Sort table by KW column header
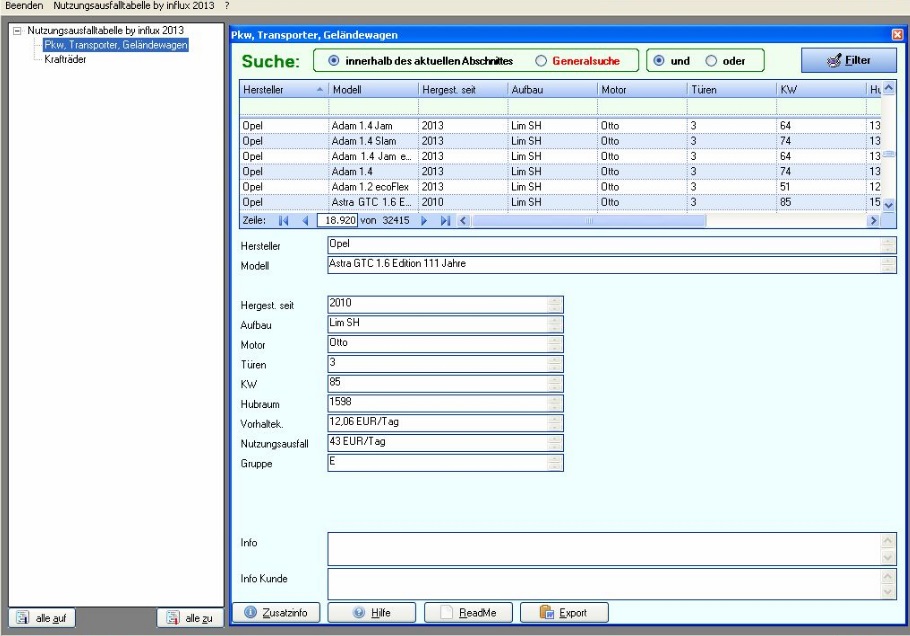This screenshot has height=636, width=910. pyautogui.click(x=821, y=89)
